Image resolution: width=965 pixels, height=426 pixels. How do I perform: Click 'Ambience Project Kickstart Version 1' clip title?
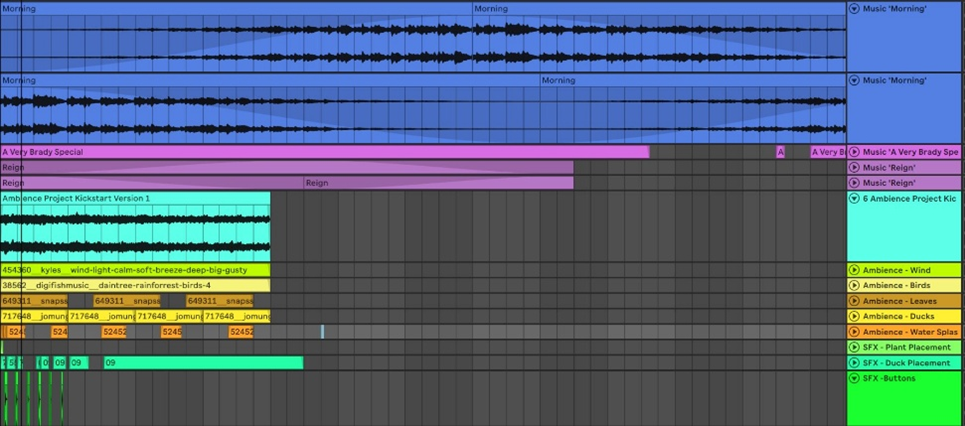76,198
